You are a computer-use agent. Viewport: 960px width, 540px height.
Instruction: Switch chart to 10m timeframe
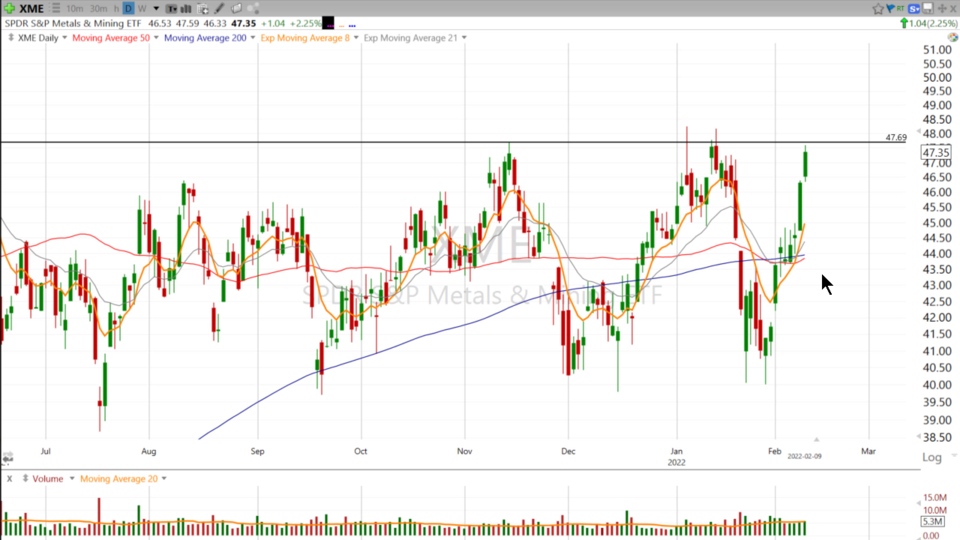[x=75, y=9]
